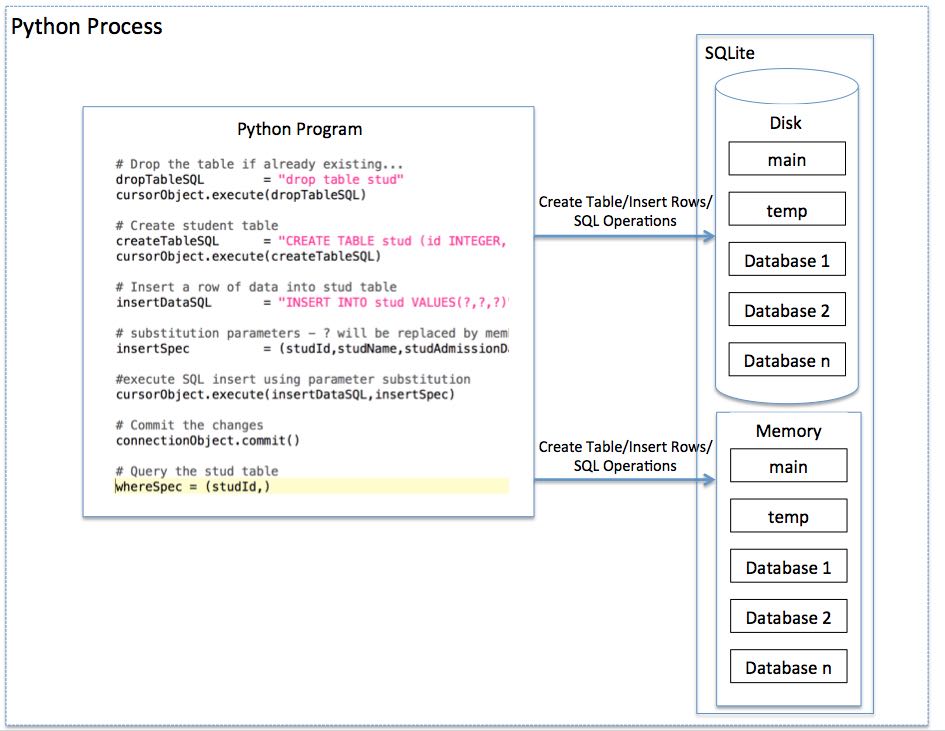Click Database 2 inside the Disk cylinder

click(786, 309)
